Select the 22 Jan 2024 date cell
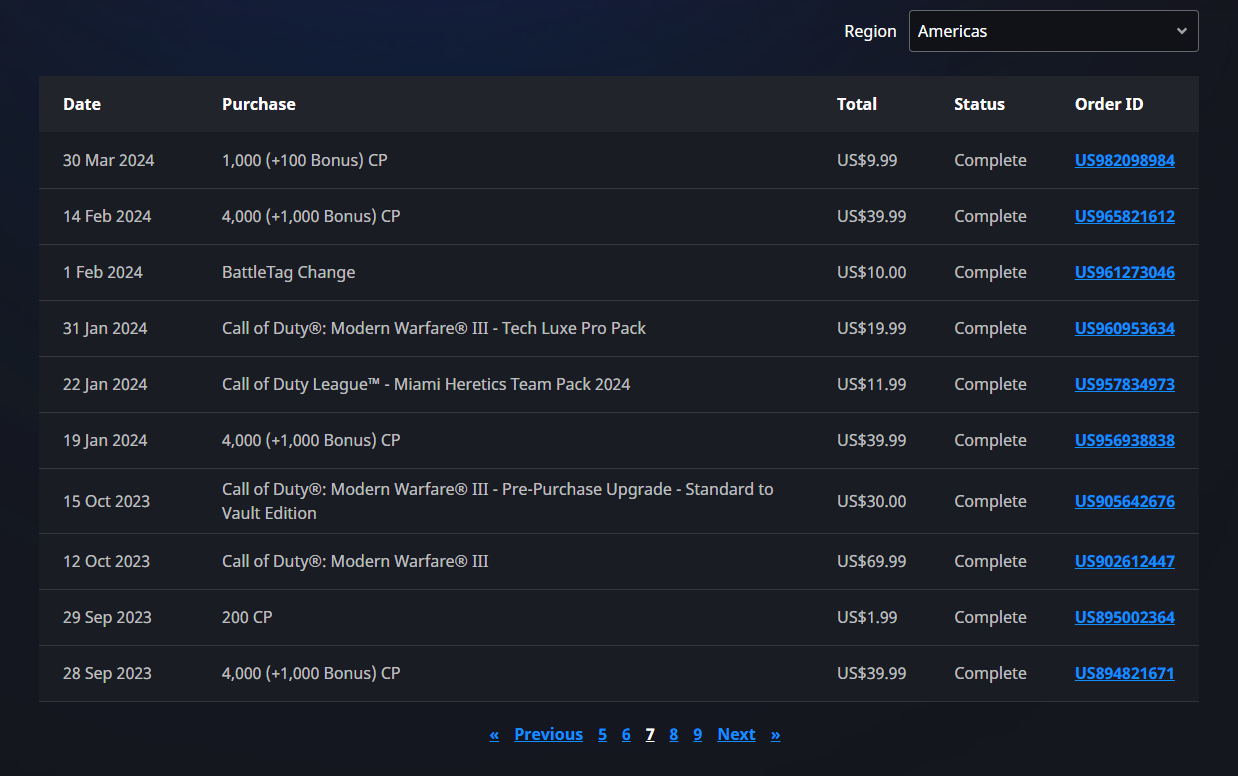Viewport: 1238px width, 776px height. [x=105, y=384]
